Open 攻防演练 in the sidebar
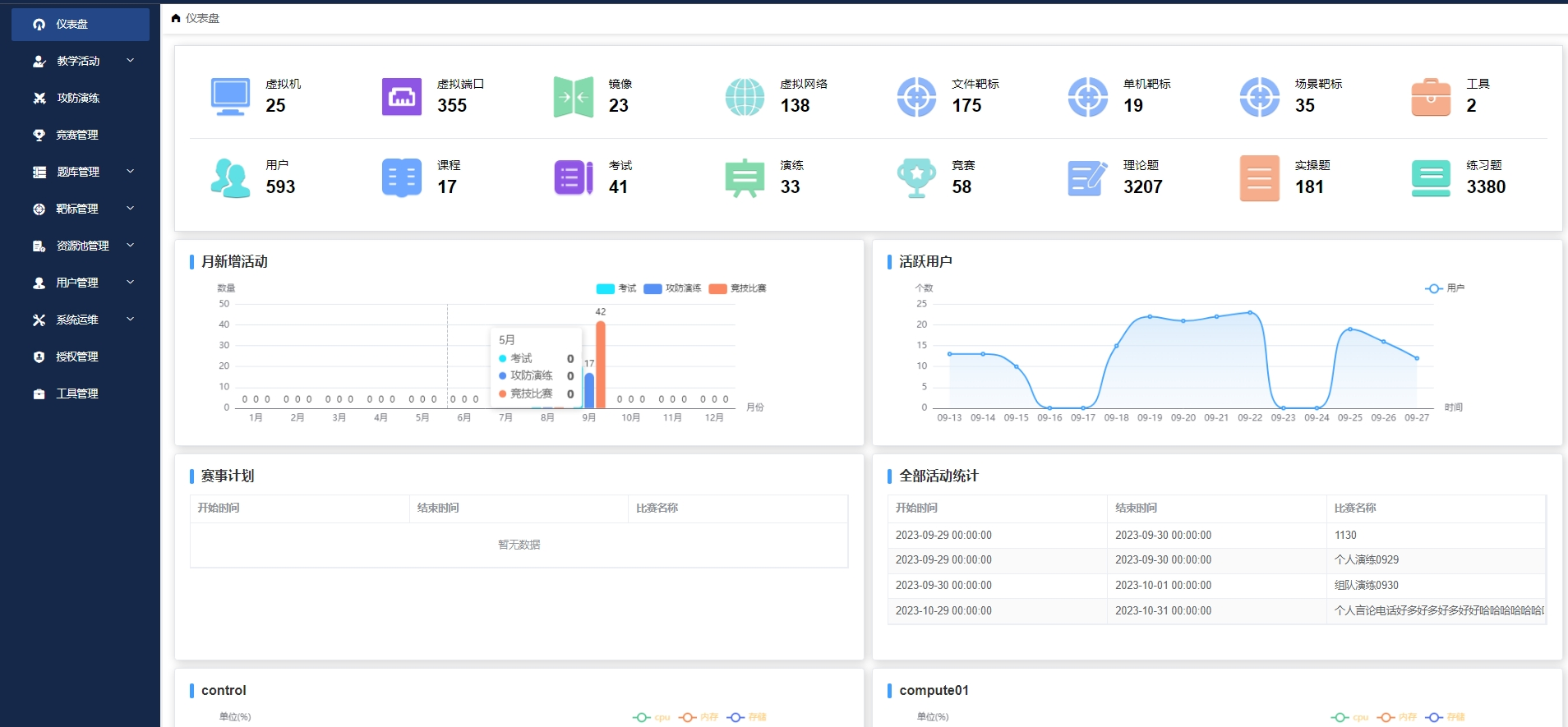The width and height of the screenshot is (1568, 727). point(78,98)
